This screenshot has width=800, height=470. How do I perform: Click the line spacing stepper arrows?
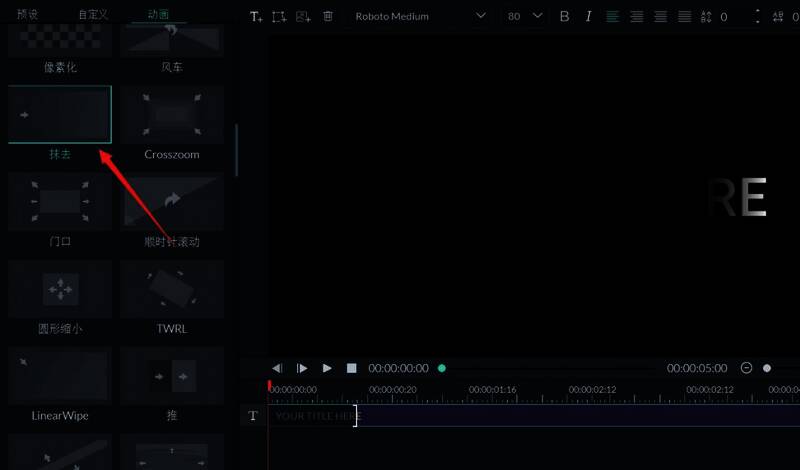(757, 17)
